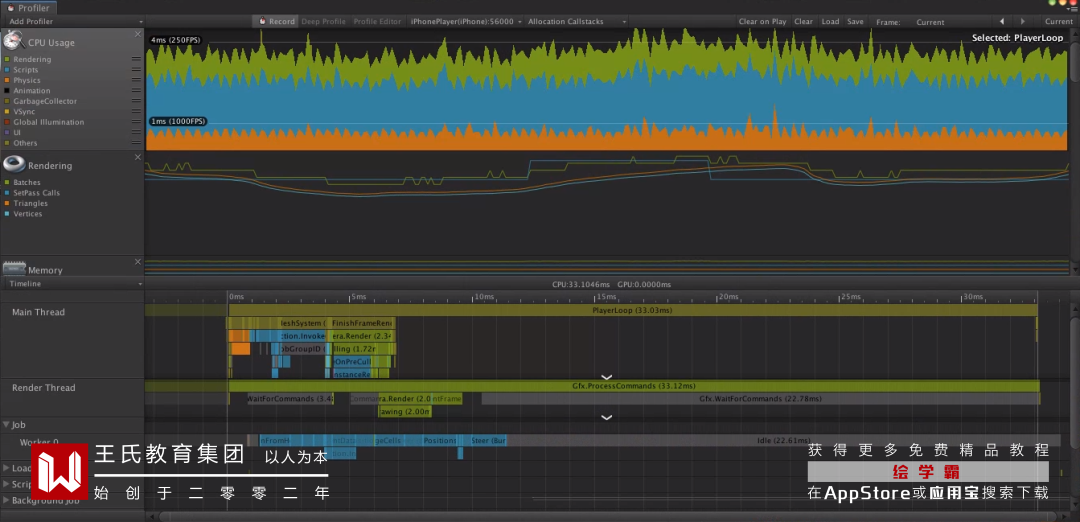The height and width of the screenshot is (522, 1080).
Task: Expand Render Thread rows with chevron
Action: tap(607, 417)
